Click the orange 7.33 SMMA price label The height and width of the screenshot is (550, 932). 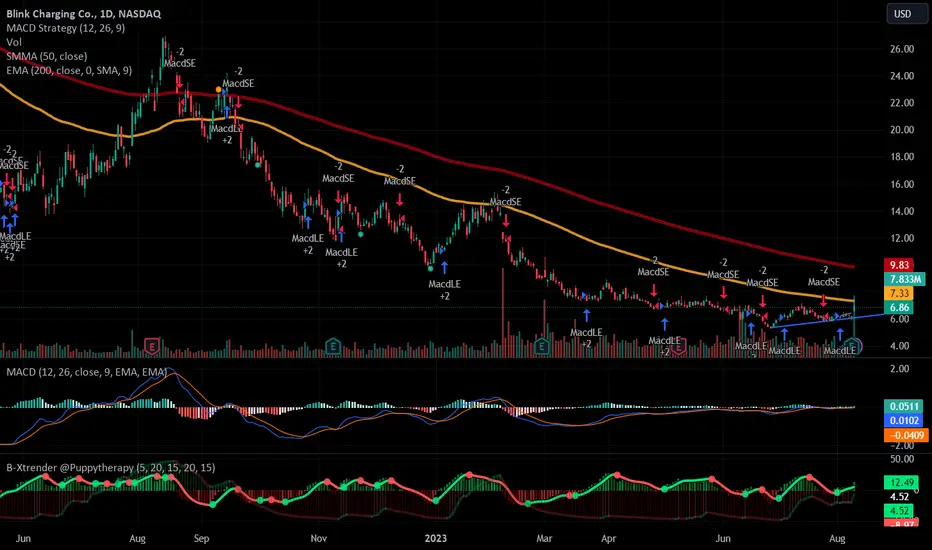pyautogui.click(x=899, y=293)
